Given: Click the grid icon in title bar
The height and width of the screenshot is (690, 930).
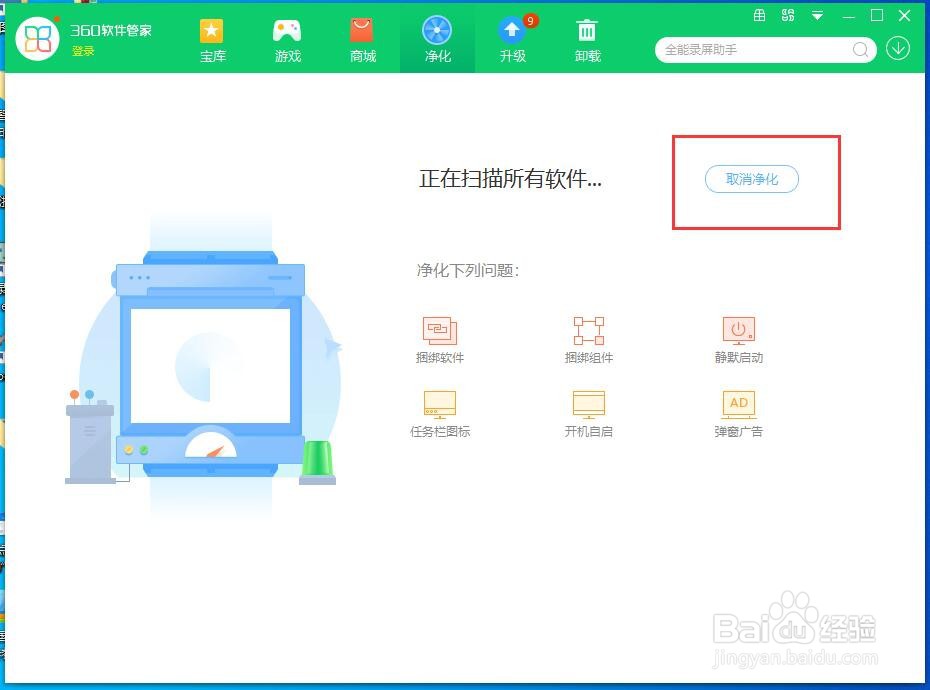Looking at the screenshot, I should click(x=759, y=15).
